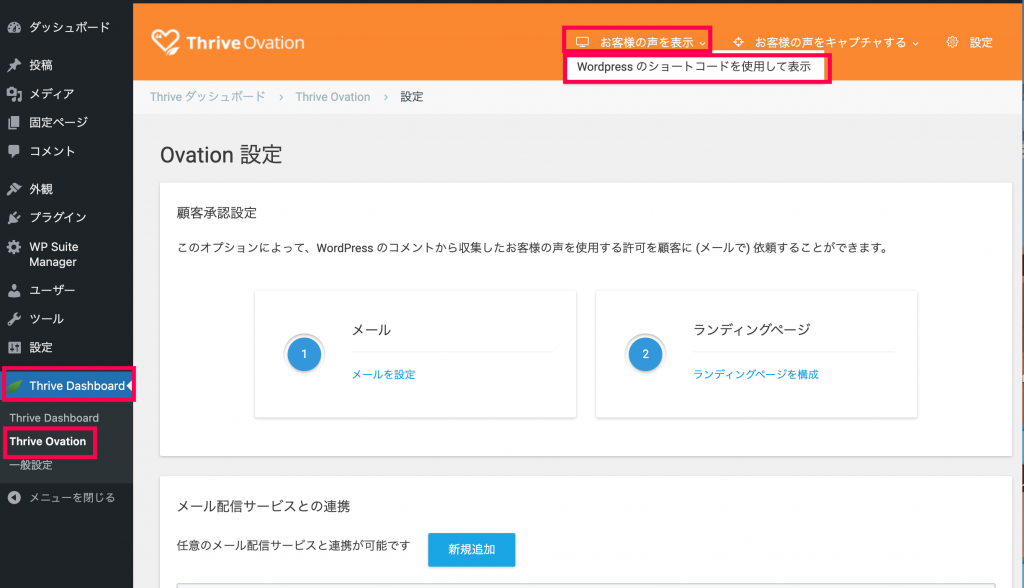Click the pushpin icon beside 投稿
The height and width of the screenshot is (588, 1024).
point(14,65)
